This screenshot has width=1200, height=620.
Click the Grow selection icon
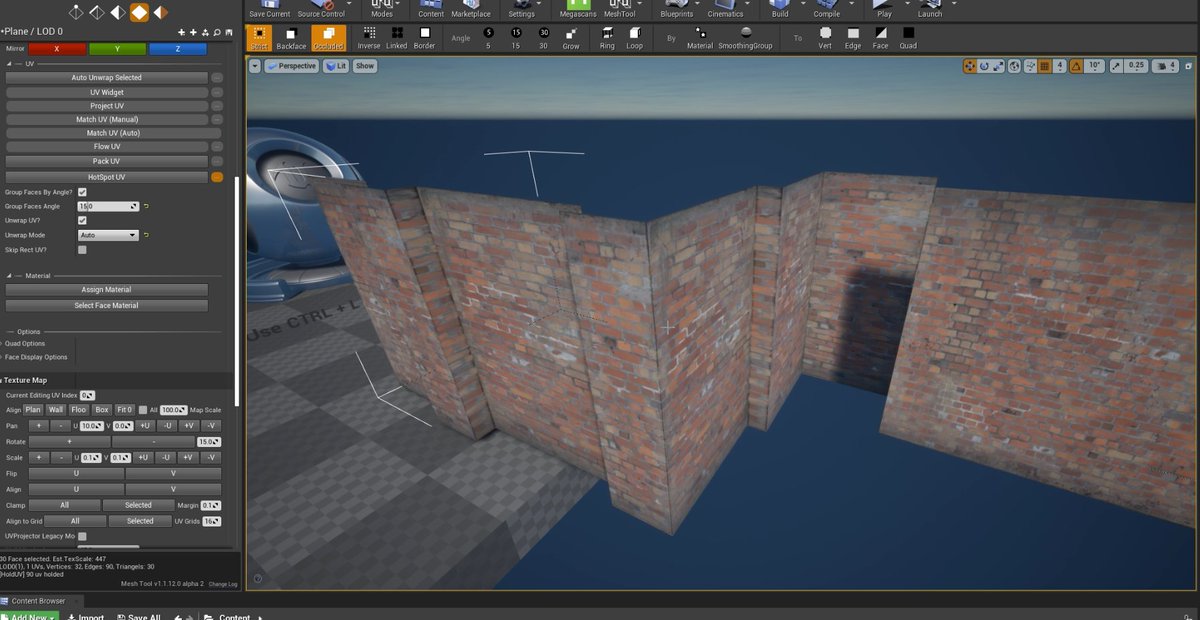point(571,39)
